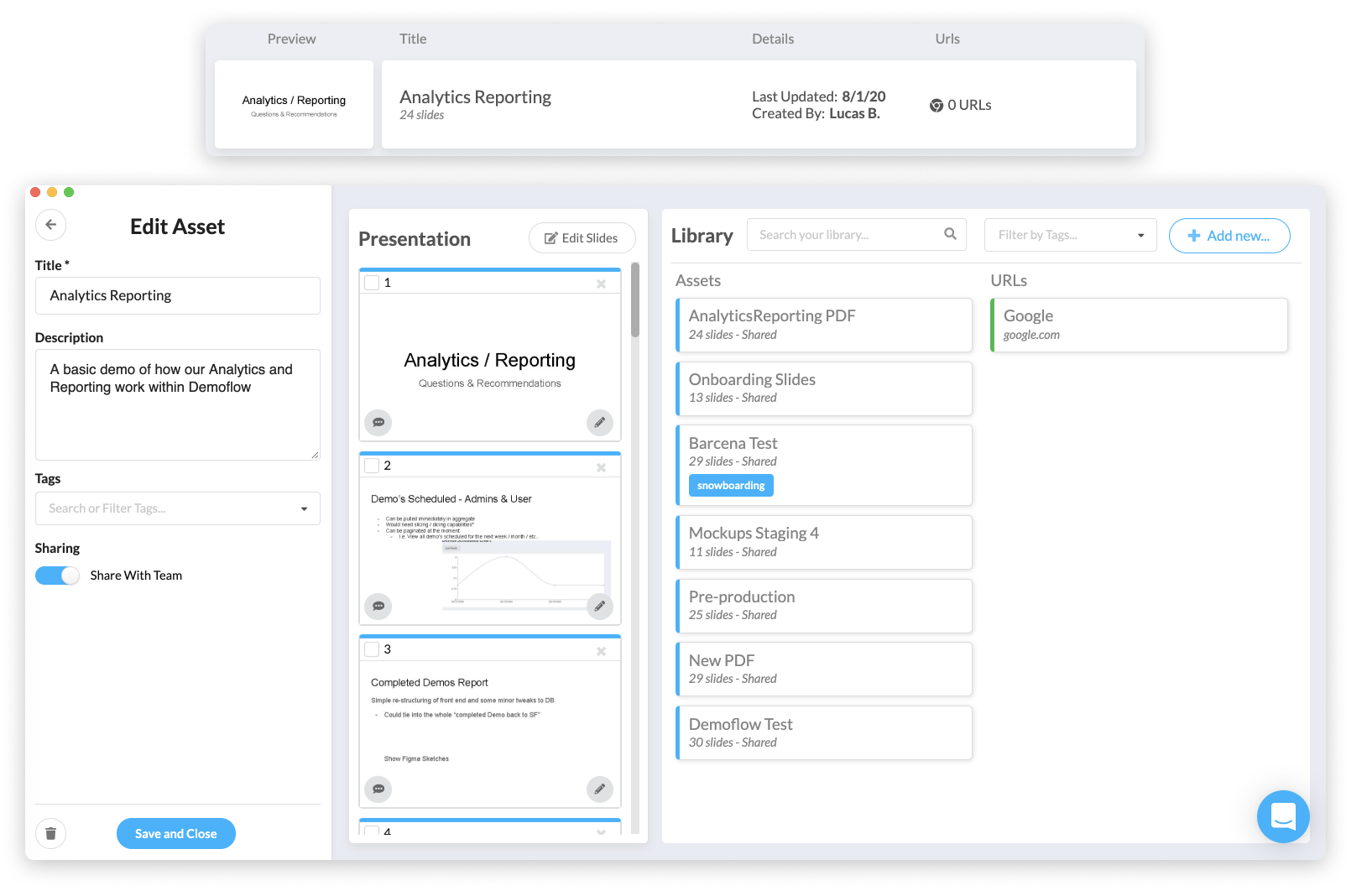Open the chat support bubble
This screenshot has height=896, width=1367.
1283,816
